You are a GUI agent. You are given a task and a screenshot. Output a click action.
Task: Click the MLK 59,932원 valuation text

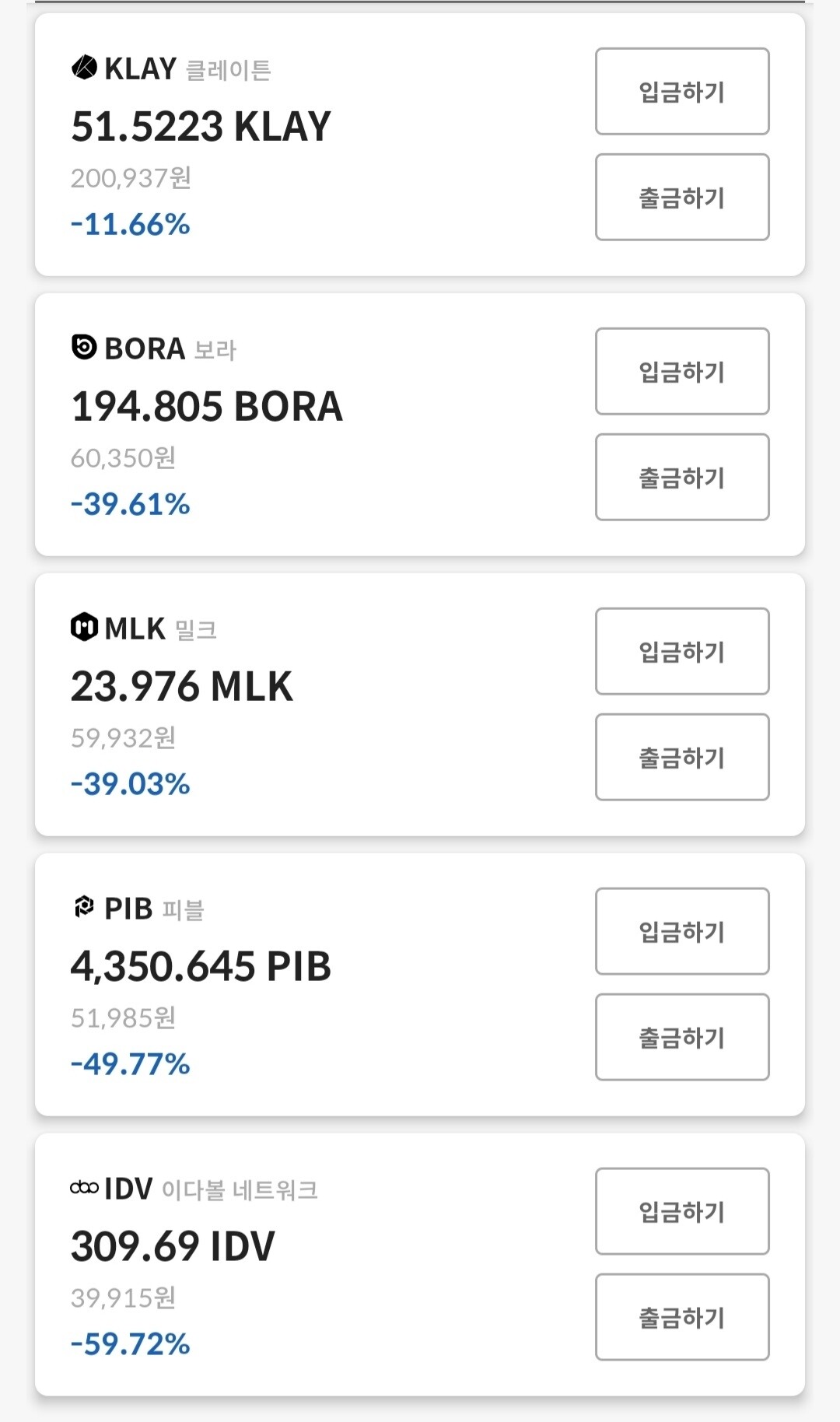coord(123,738)
